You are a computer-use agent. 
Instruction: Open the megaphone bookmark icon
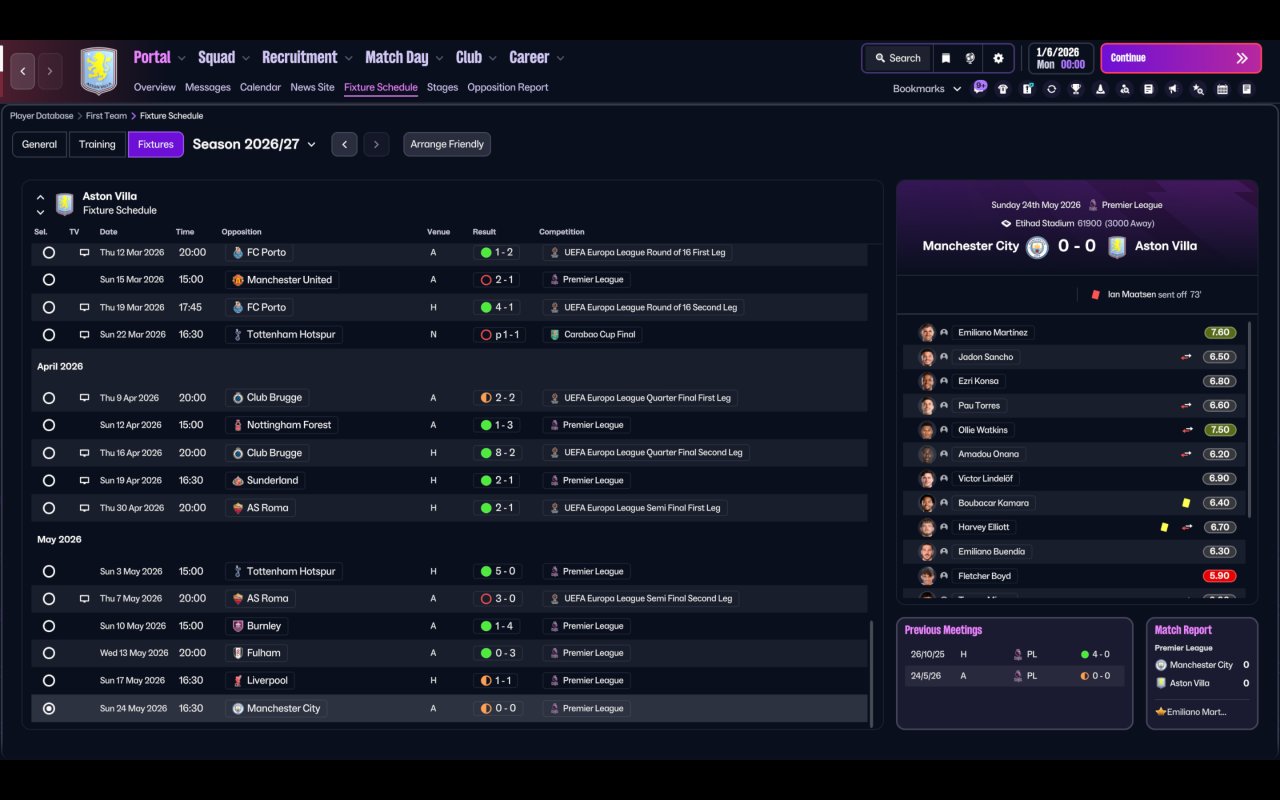(x=1173, y=89)
